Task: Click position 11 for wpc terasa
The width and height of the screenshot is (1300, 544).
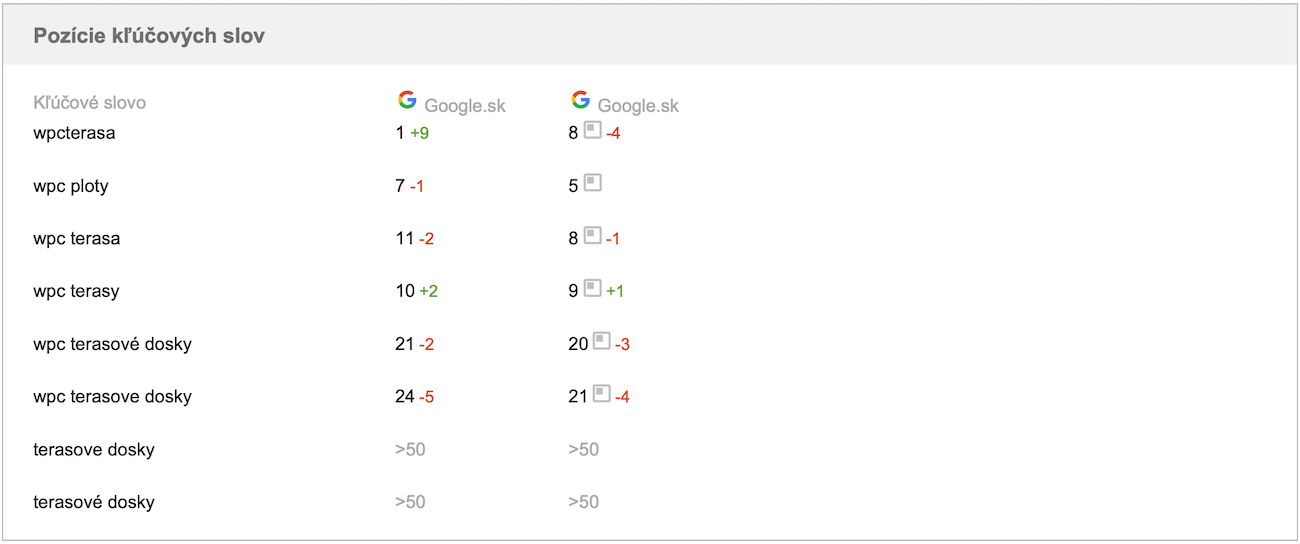Action: pyautogui.click(x=405, y=239)
